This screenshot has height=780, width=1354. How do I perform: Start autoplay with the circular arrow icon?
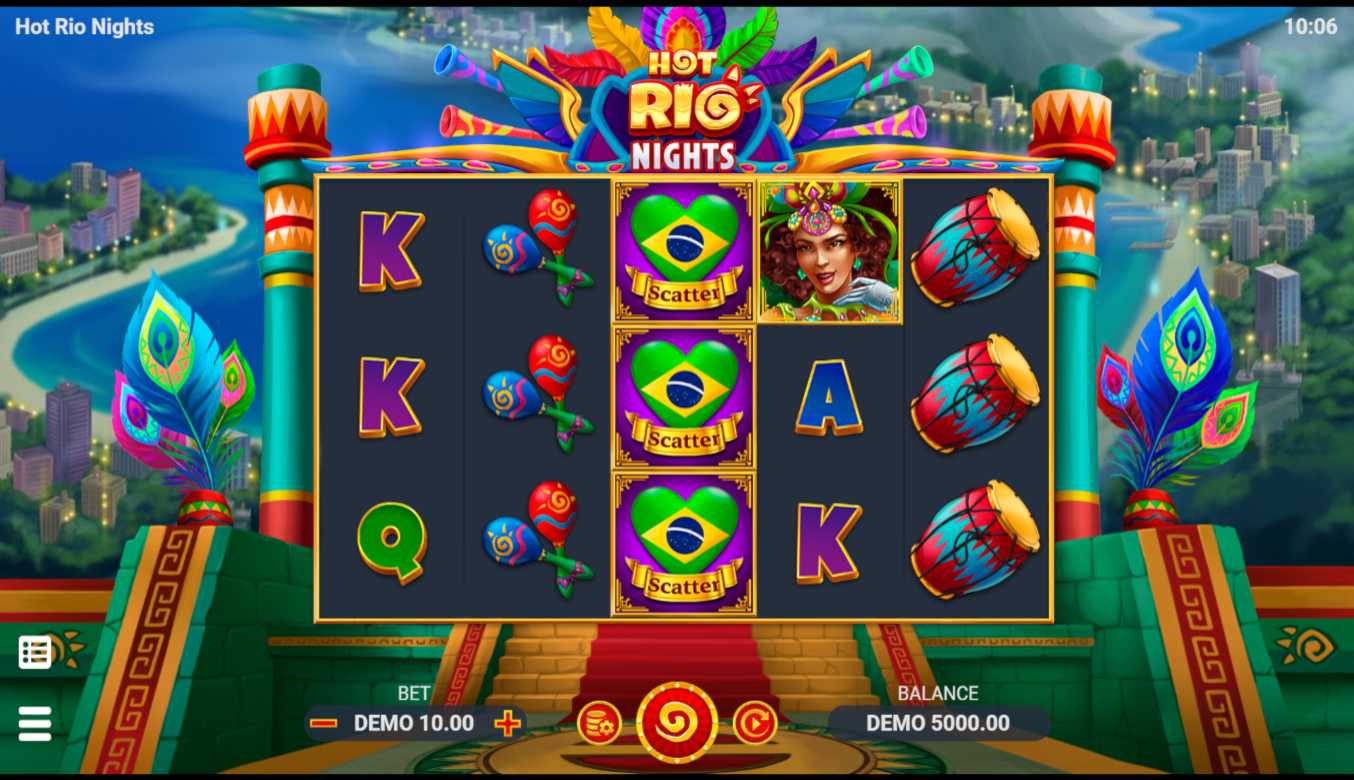[x=755, y=723]
